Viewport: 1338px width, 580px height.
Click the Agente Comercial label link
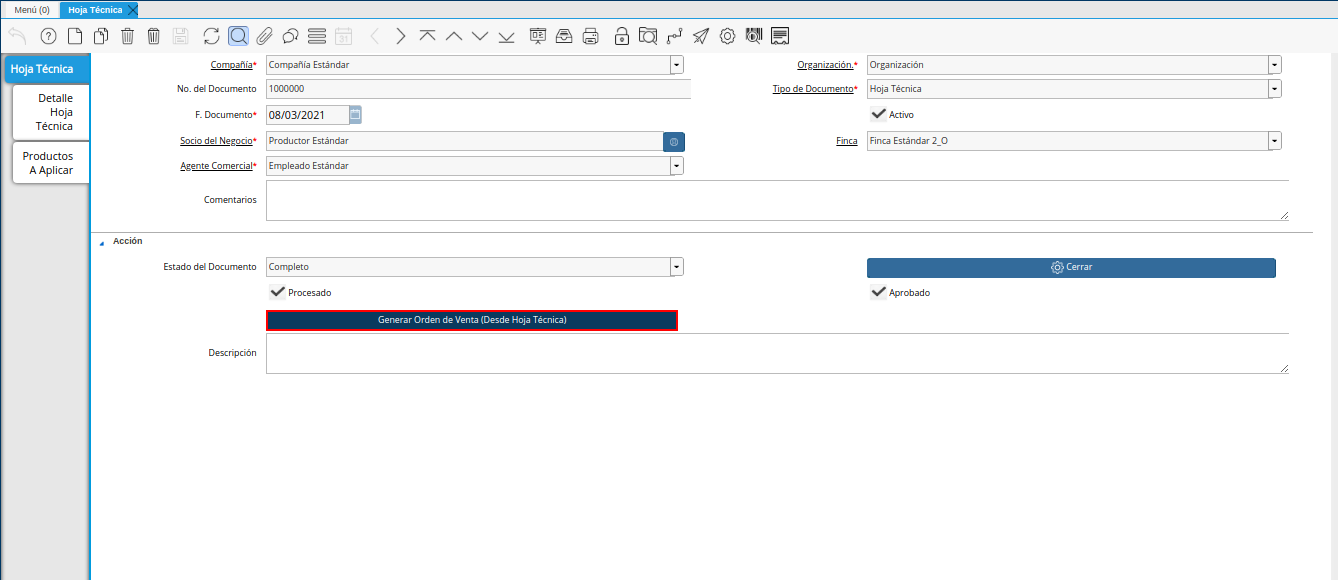[x=216, y=166]
